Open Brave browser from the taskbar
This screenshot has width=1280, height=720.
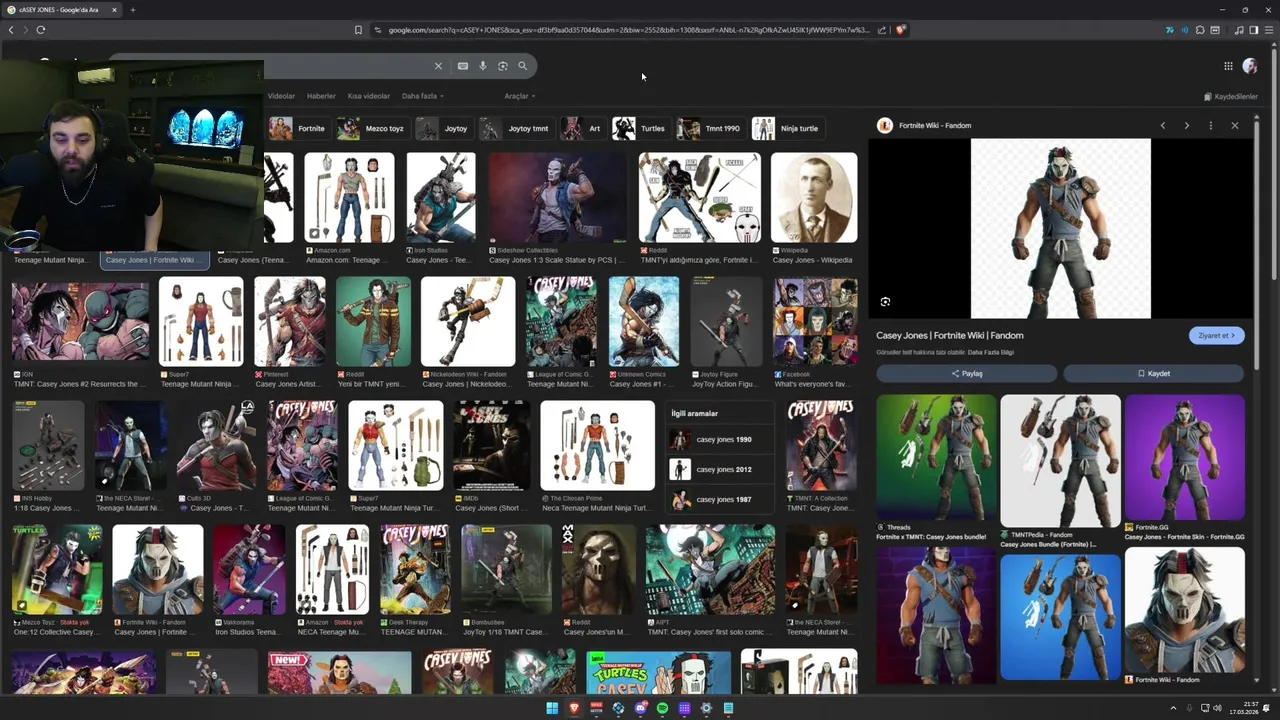pos(574,708)
